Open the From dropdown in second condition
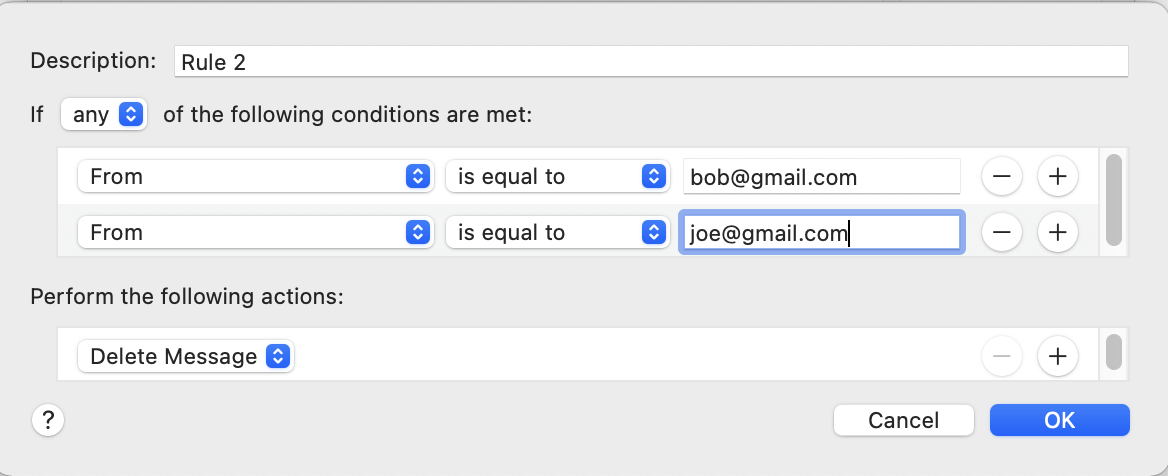Screen dimensions: 1168x476 click(254, 233)
